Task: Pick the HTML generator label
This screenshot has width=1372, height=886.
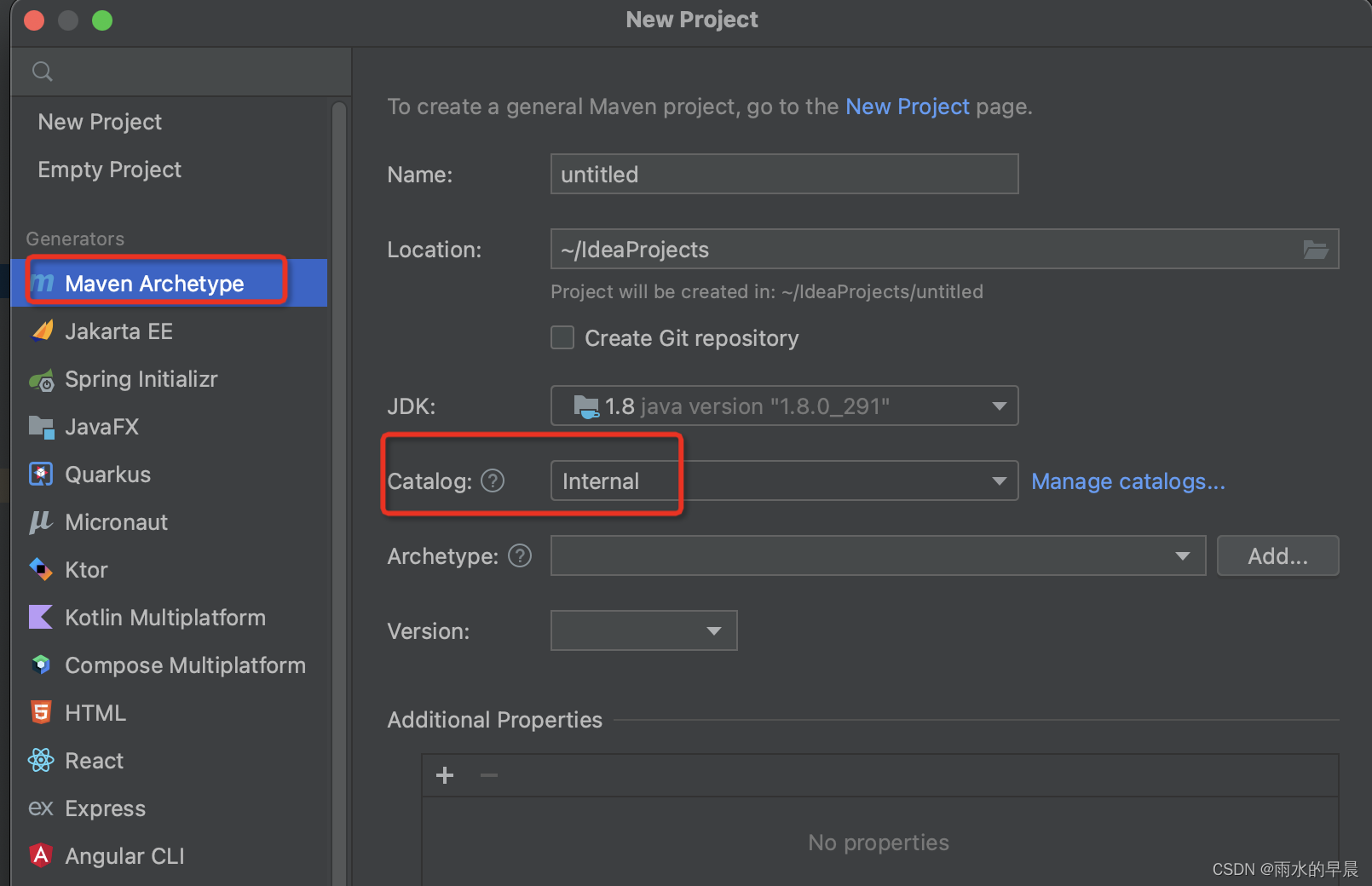Action: (95, 713)
